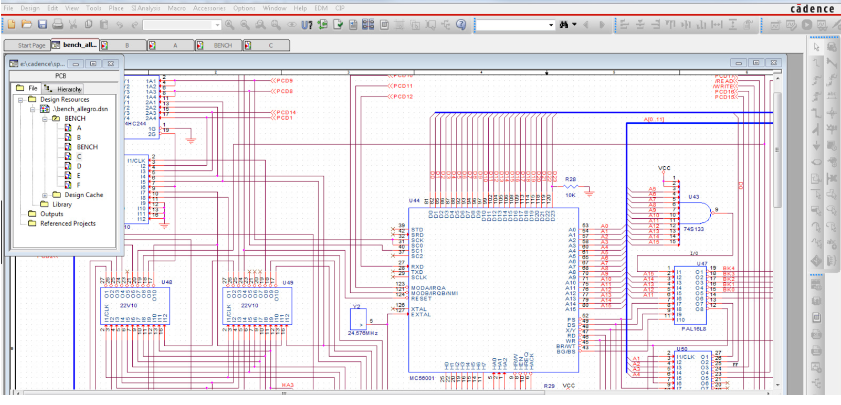The width and height of the screenshot is (841, 405).
Task: Open the find options arrow next to binoculars
Action: tap(574, 25)
